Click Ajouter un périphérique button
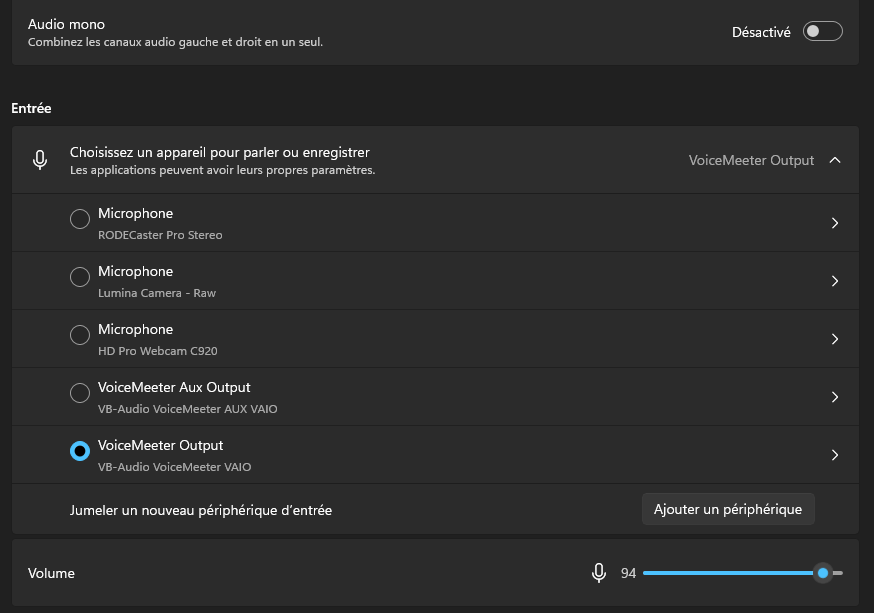874x613 pixels. [x=728, y=509]
